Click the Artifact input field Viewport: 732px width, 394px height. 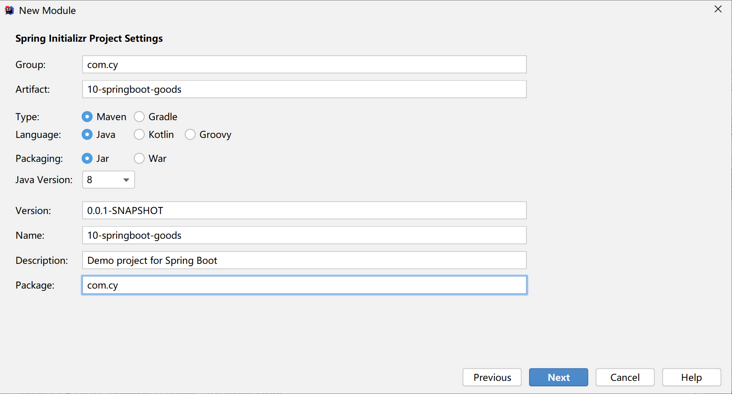pyautogui.click(x=304, y=89)
